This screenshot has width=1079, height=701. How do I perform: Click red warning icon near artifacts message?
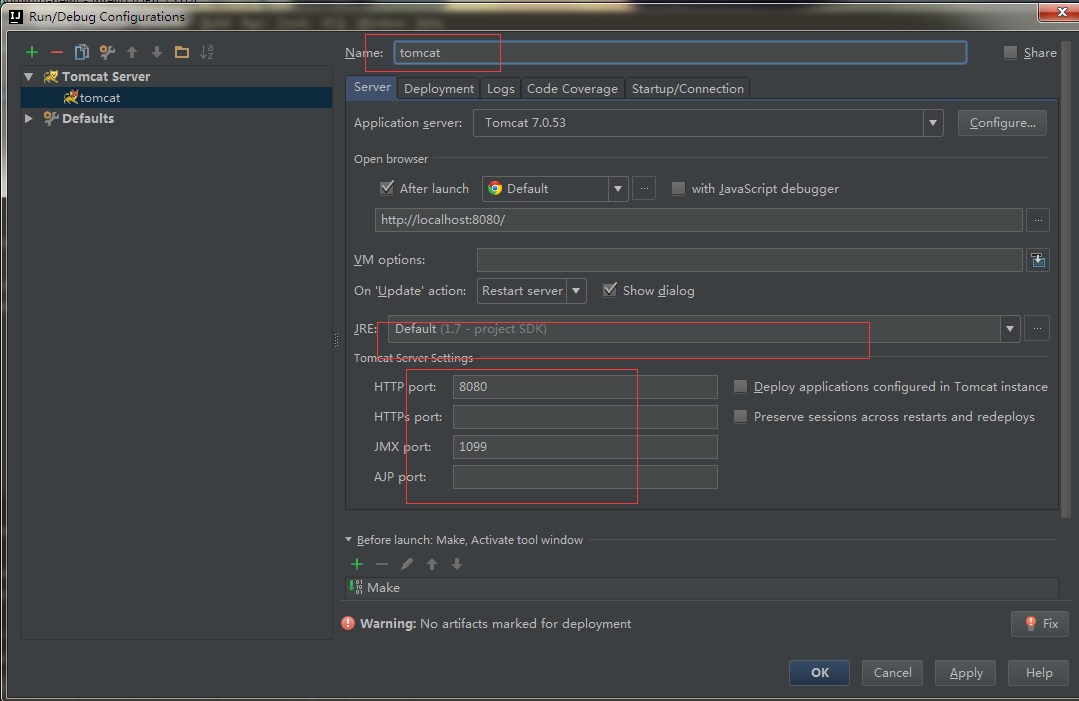click(x=348, y=623)
